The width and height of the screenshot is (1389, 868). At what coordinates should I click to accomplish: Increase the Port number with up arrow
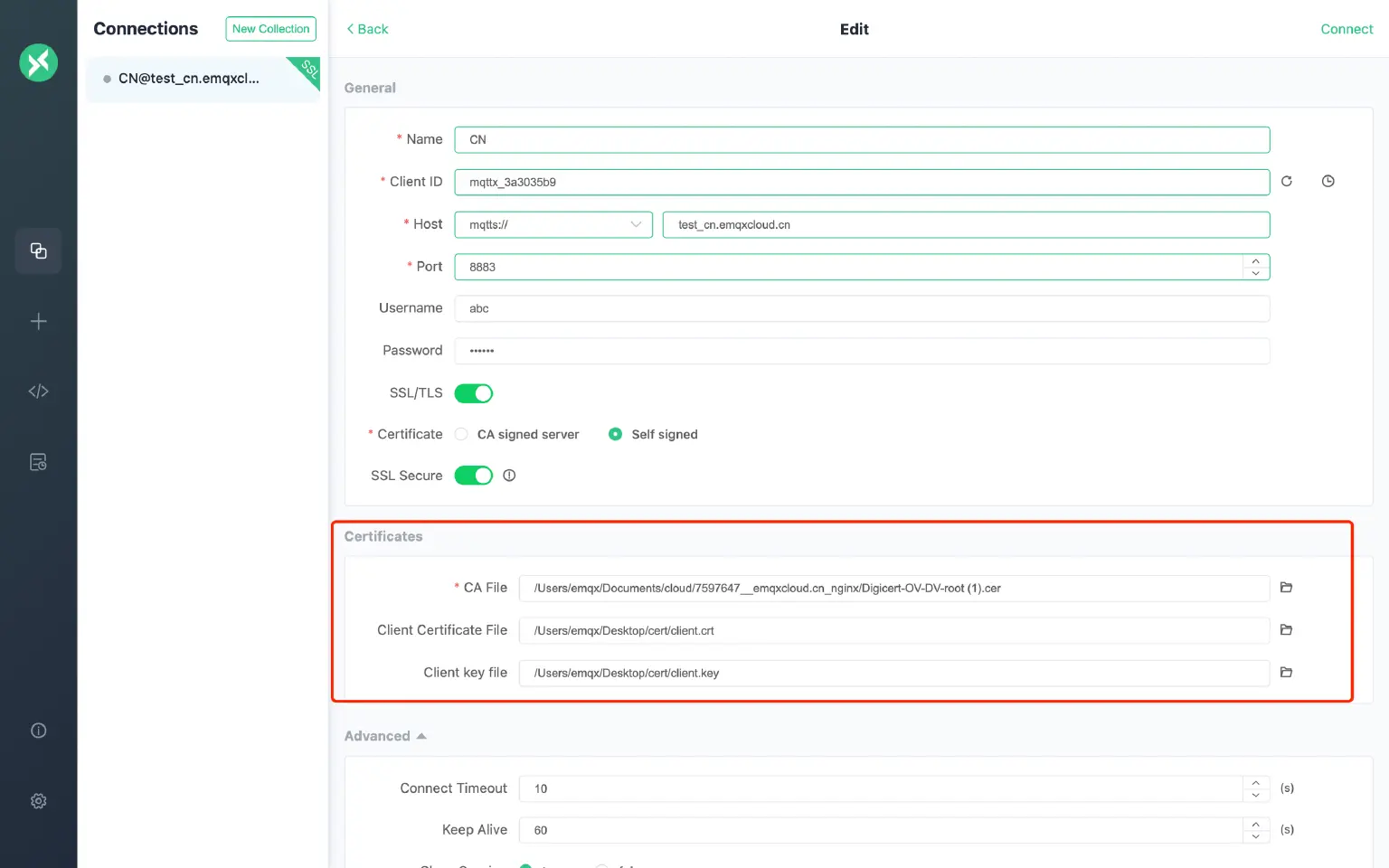[1255, 261]
